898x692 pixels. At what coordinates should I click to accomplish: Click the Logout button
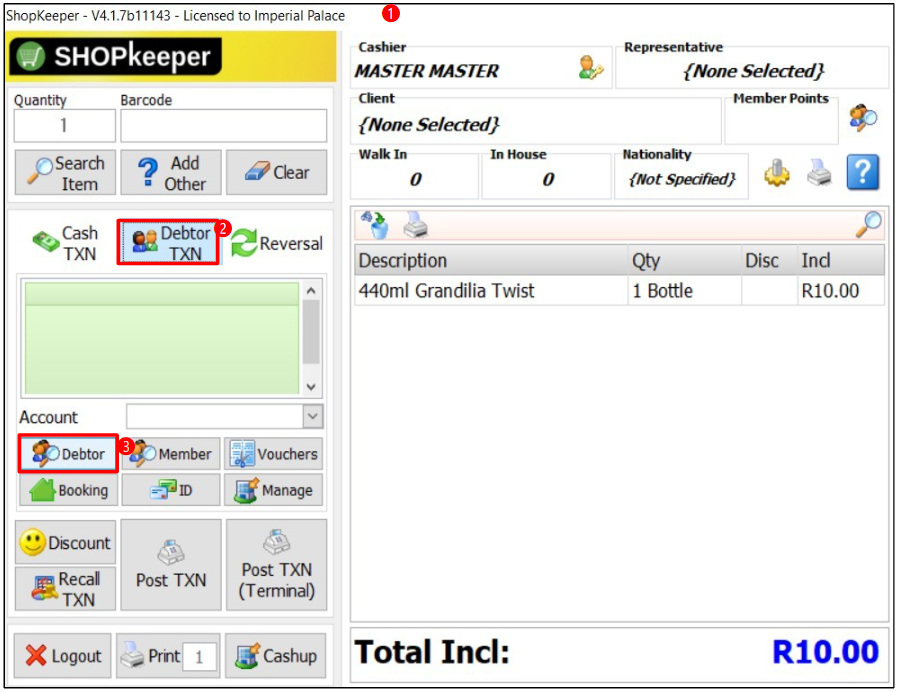pos(62,656)
